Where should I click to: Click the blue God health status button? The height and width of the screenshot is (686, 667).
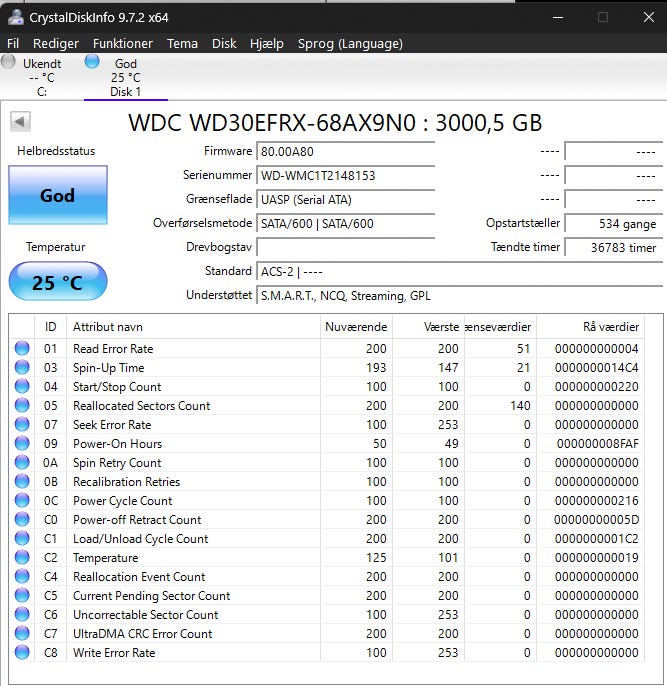click(57, 195)
